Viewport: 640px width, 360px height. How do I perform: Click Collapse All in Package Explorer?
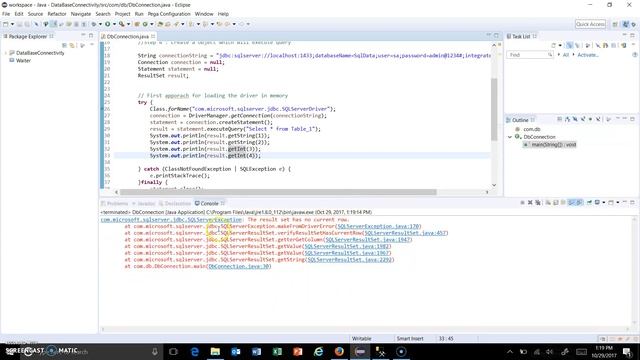tap(64, 45)
